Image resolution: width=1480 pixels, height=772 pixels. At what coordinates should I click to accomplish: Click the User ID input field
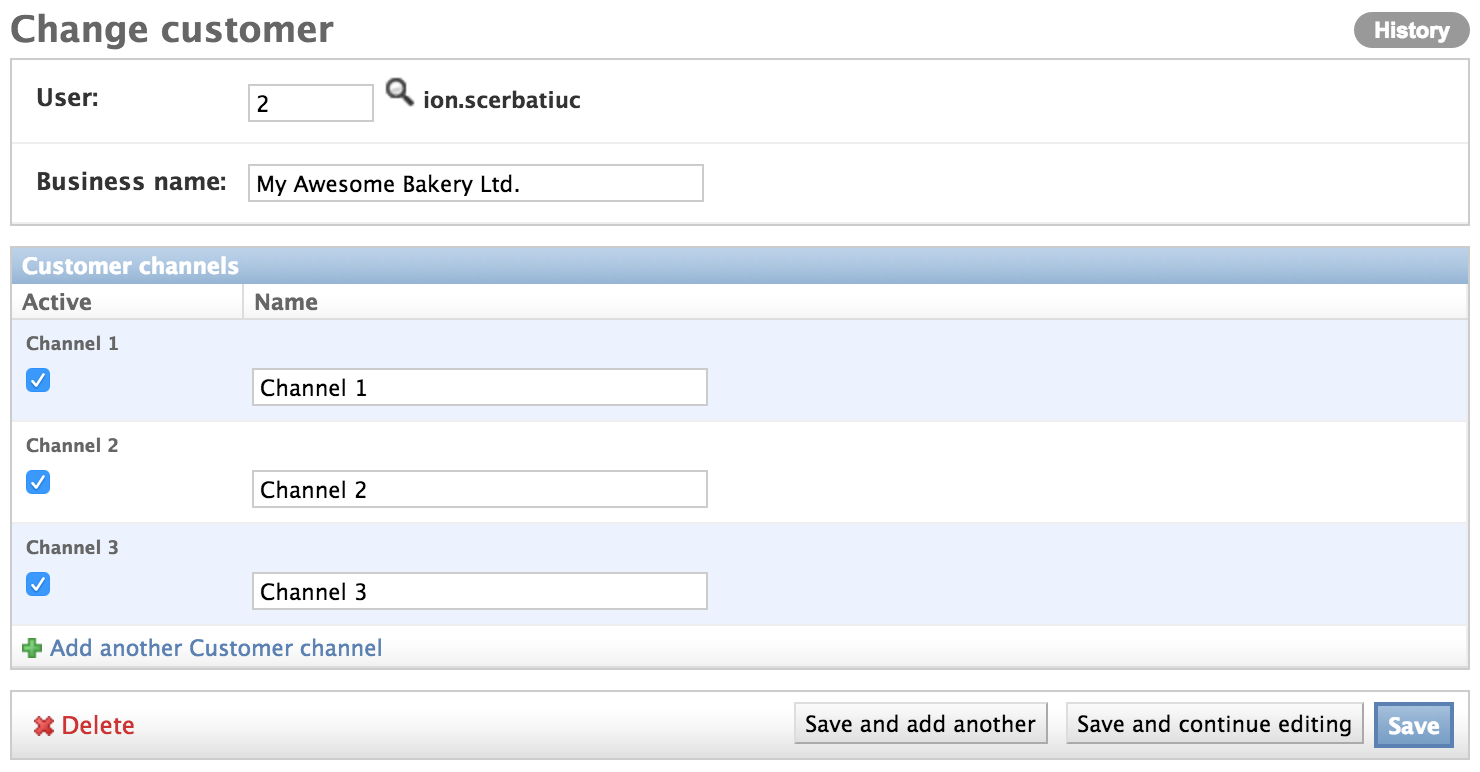click(x=310, y=102)
